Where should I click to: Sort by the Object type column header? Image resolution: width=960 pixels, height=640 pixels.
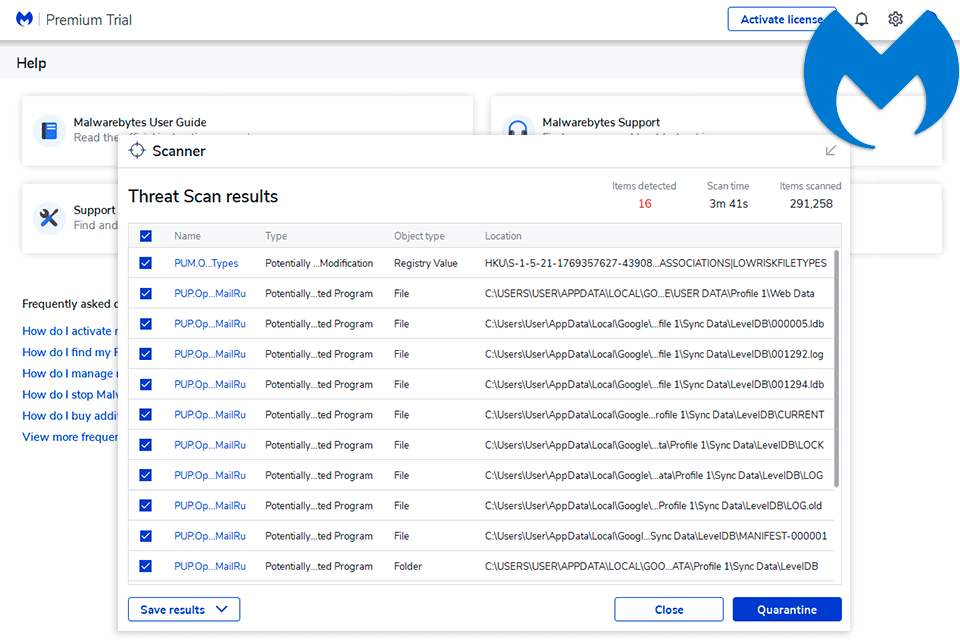pos(419,236)
